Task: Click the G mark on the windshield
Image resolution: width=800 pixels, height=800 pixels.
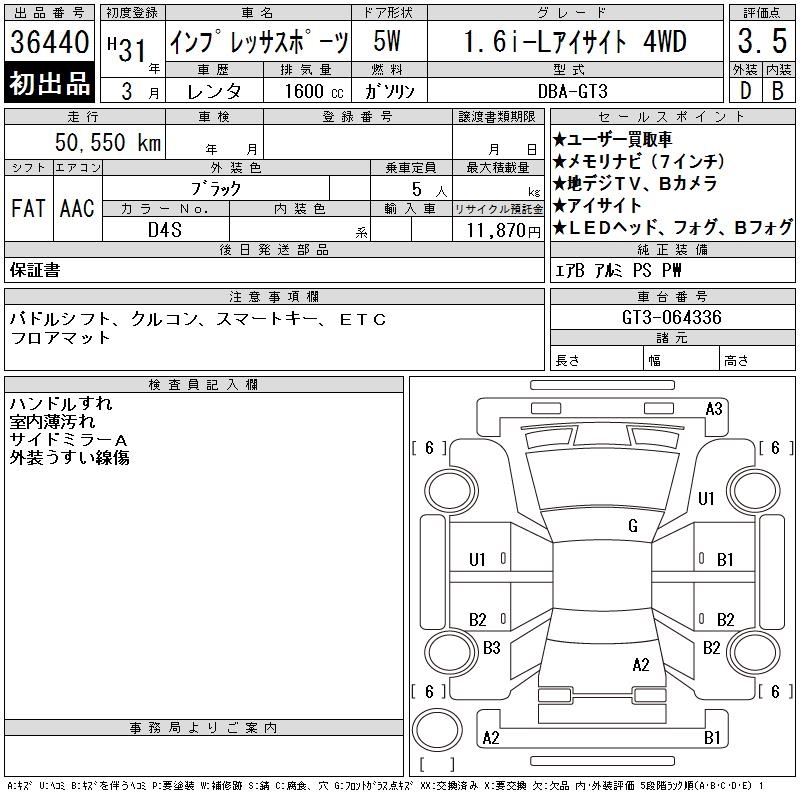Action: pos(632,526)
